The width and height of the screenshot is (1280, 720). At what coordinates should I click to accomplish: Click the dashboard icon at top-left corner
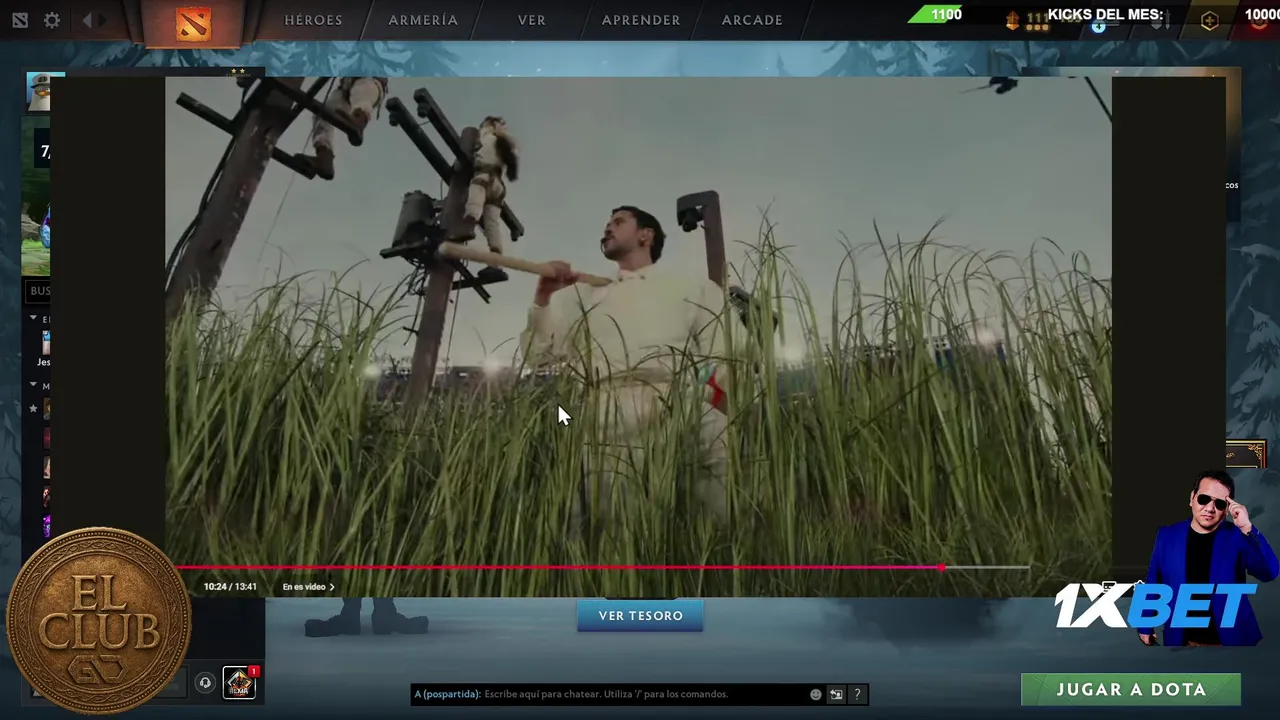pyautogui.click(x=20, y=20)
